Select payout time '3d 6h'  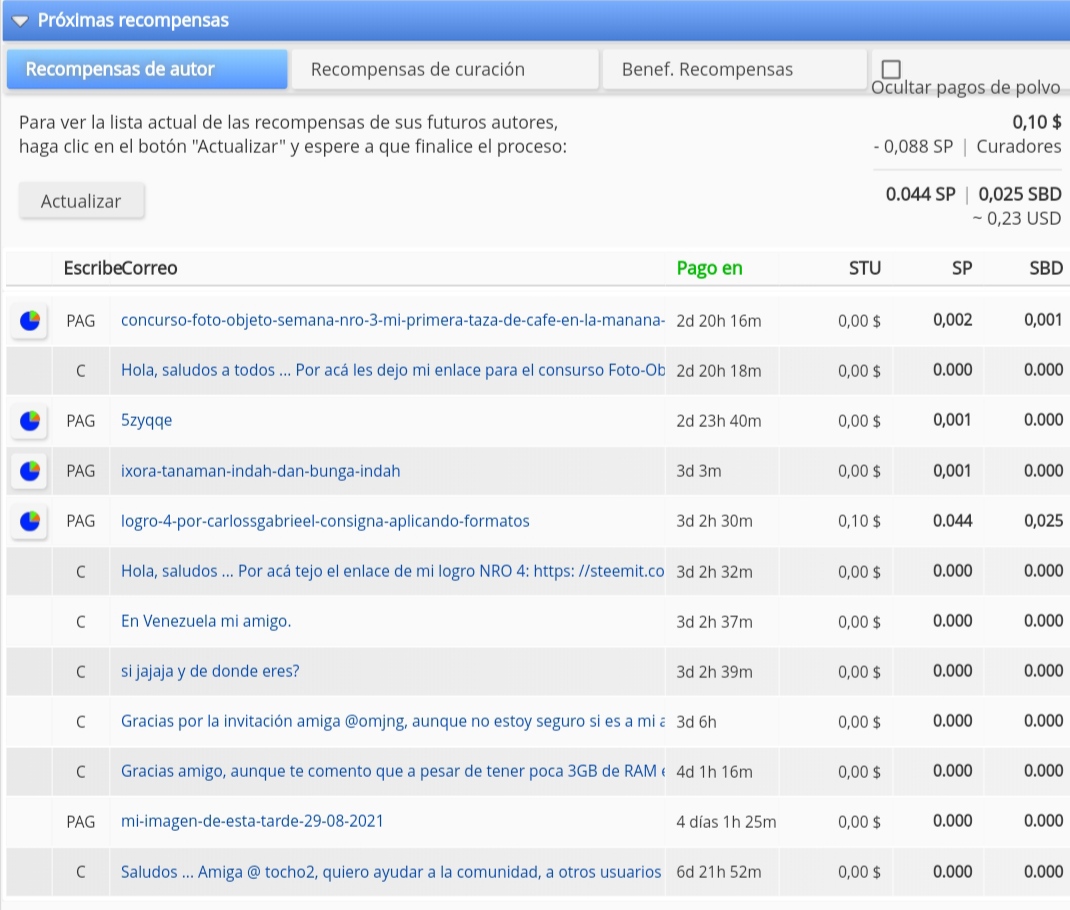point(696,722)
